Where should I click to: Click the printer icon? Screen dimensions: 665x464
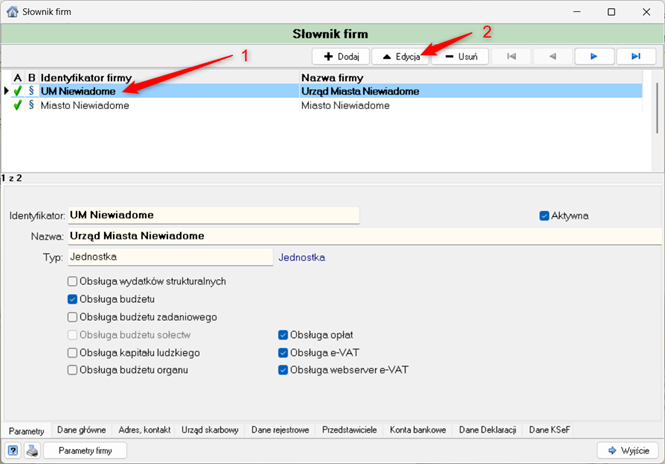[x=31, y=450]
